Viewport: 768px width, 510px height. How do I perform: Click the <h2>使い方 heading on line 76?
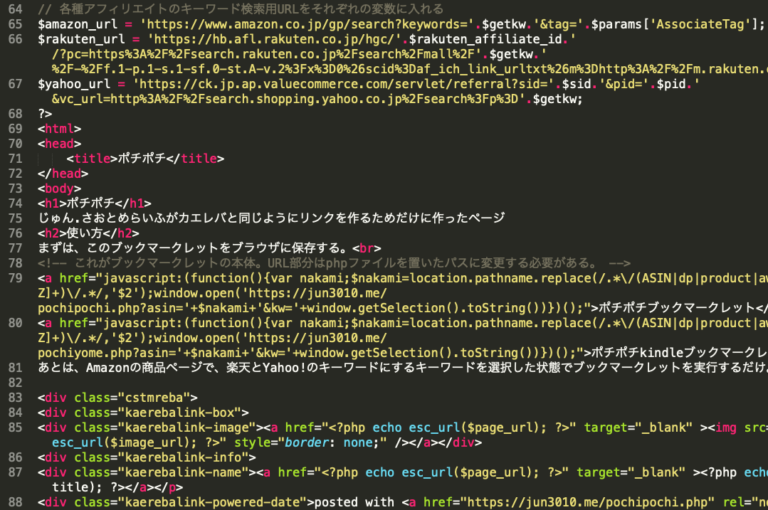pos(70,233)
